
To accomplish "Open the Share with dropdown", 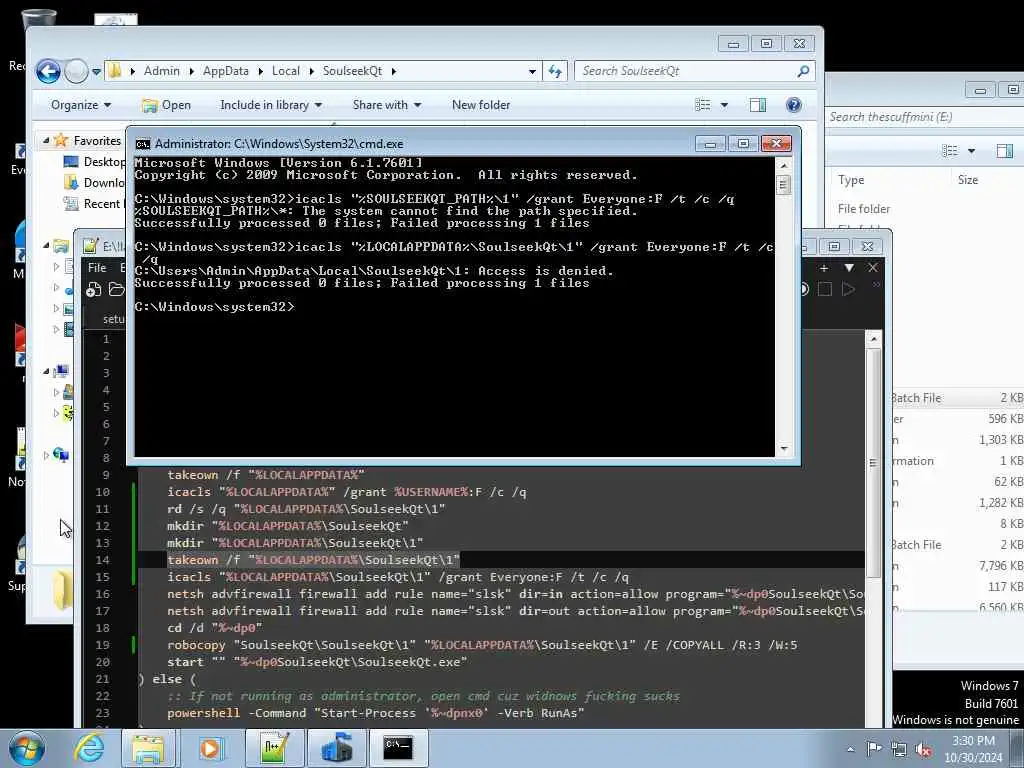I will tap(387, 105).
